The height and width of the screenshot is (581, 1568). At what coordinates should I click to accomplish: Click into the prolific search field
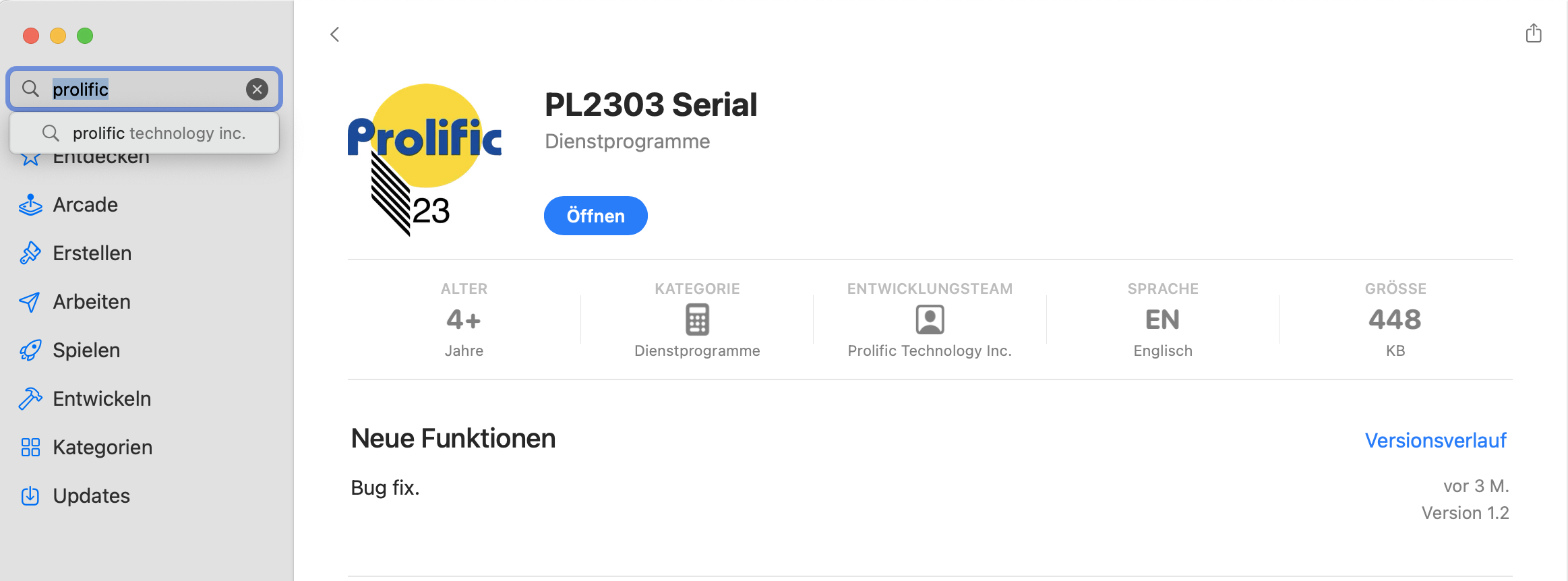pyautogui.click(x=144, y=89)
